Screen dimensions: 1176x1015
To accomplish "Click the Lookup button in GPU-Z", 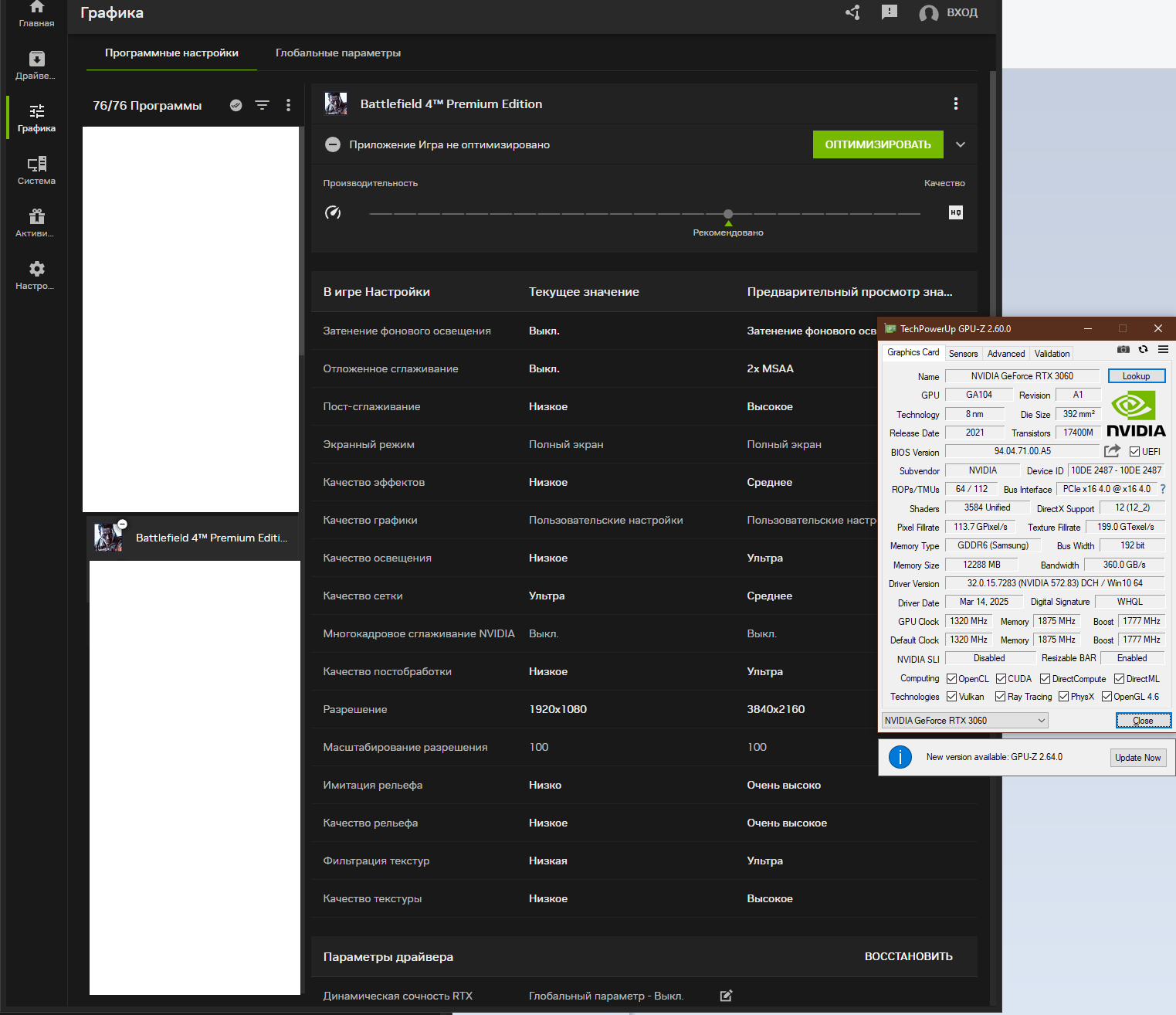I will coord(1137,376).
